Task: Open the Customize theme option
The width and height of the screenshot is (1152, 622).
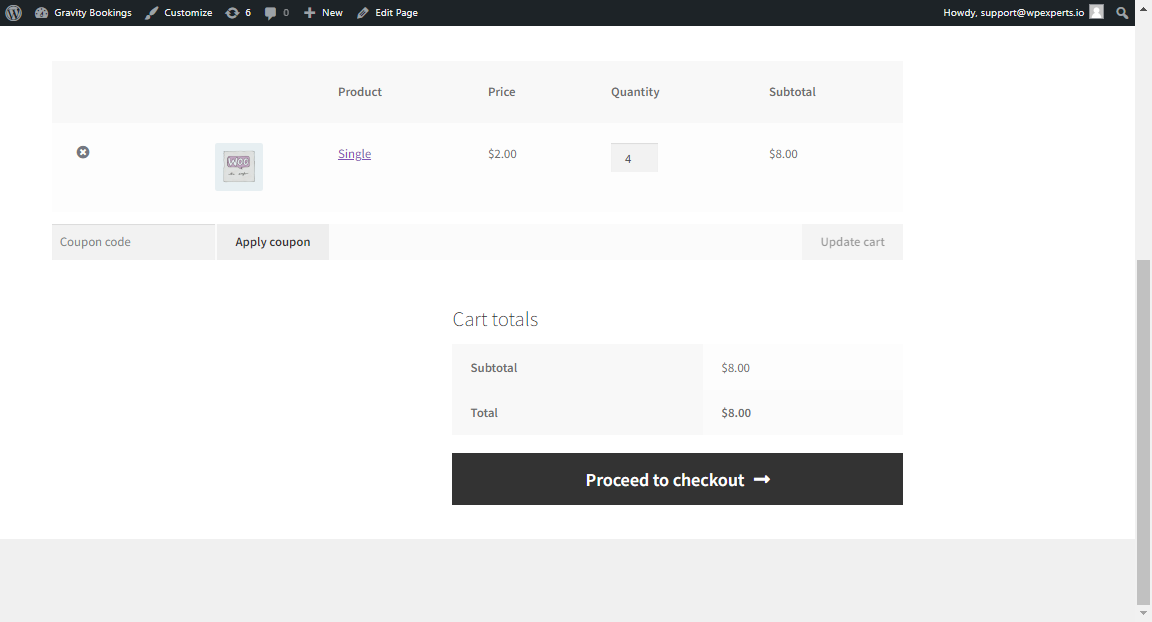Action: (179, 12)
